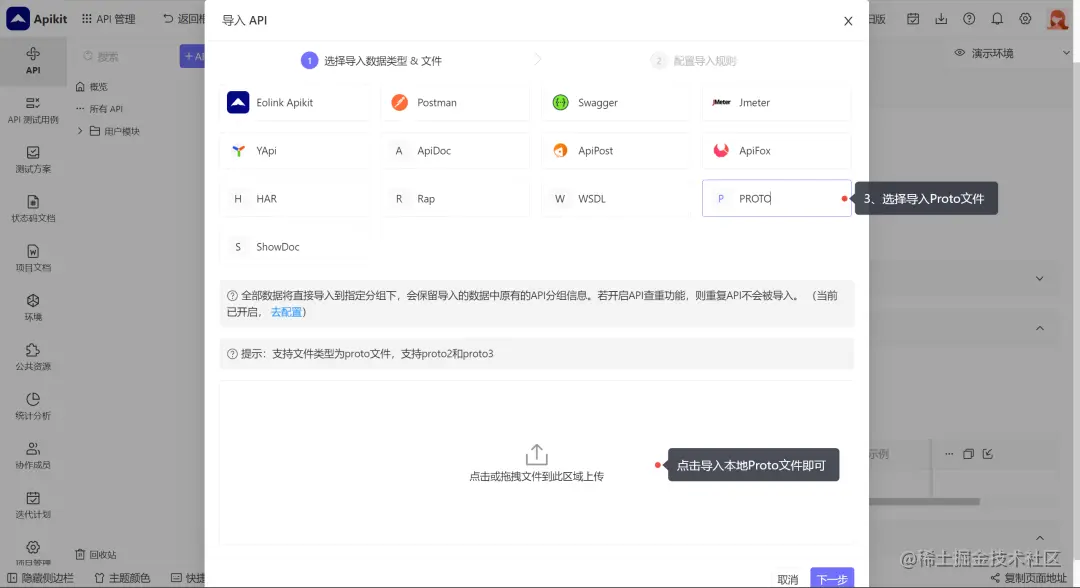Open 主题颜色 in bottom bar
Viewport: 1080px width, 588px height.
click(122, 578)
